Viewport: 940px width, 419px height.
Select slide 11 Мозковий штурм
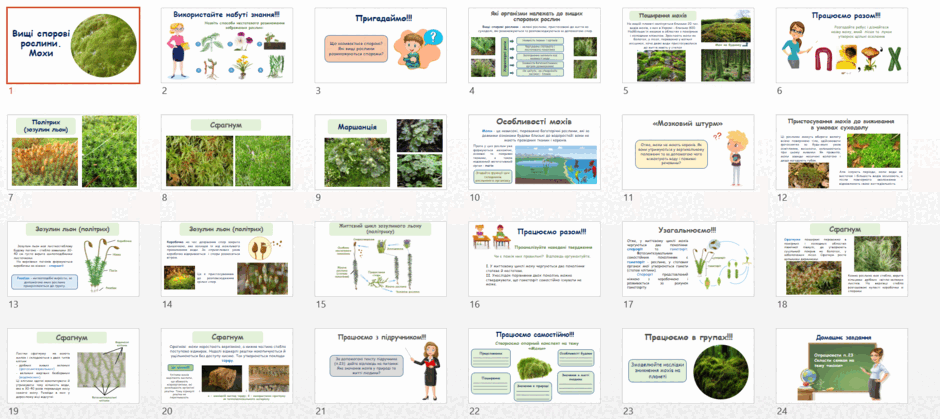point(688,152)
